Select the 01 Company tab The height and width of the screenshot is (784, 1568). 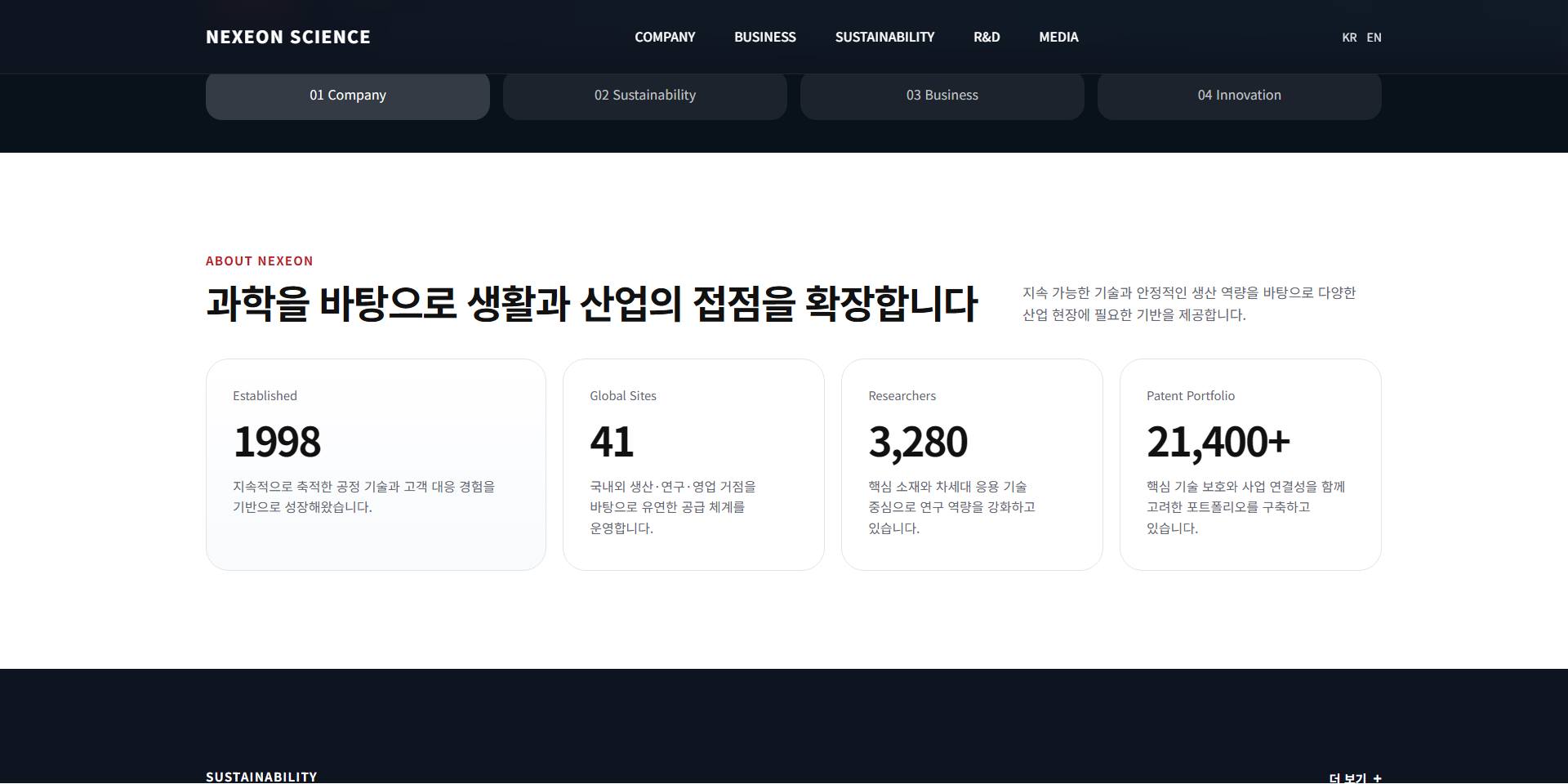coord(348,96)
